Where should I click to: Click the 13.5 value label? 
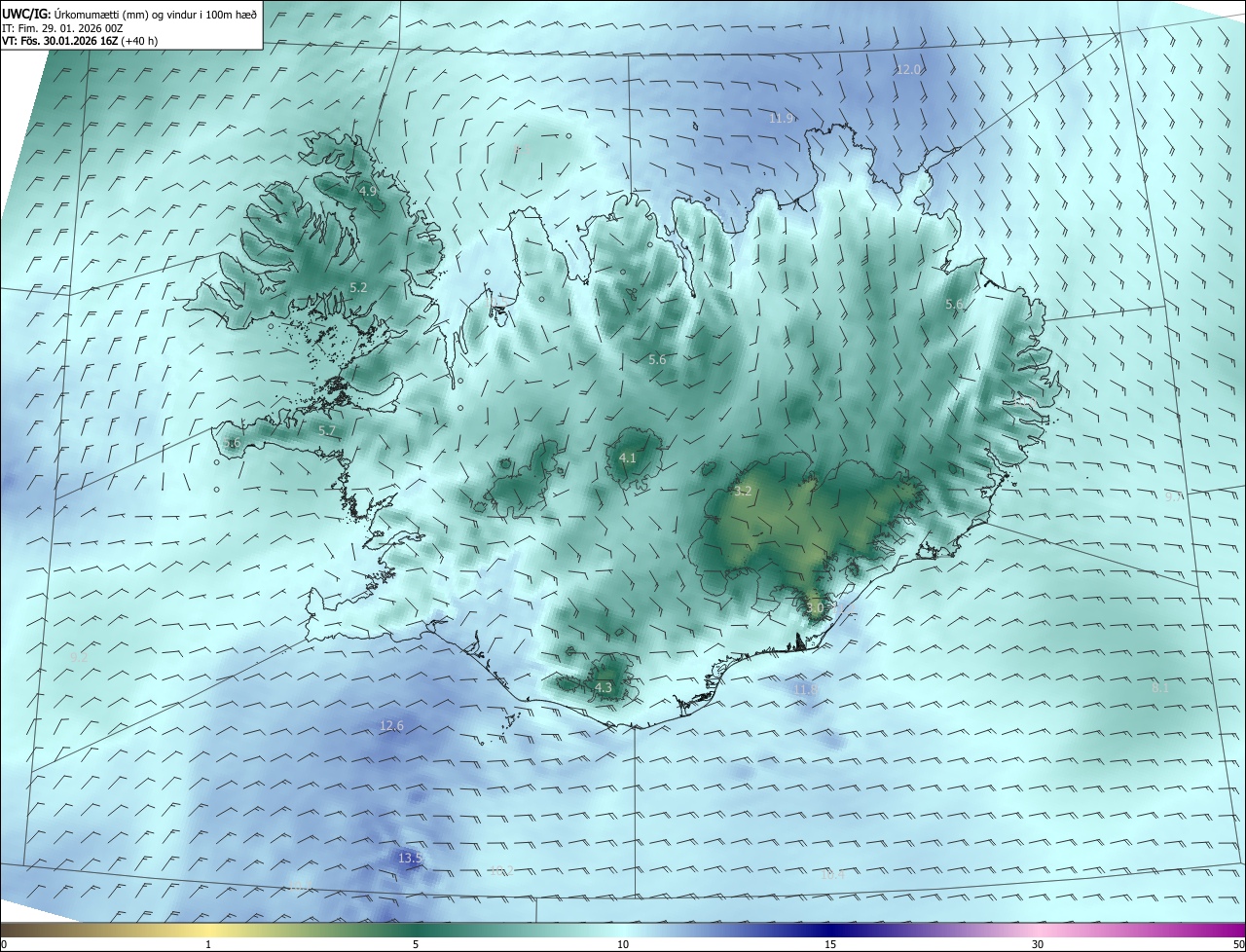pyautogui.click(x=410, y=858)
